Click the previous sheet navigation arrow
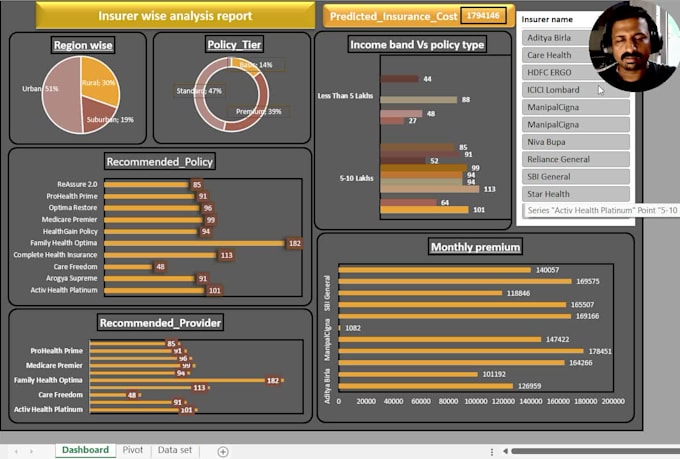Screen dimensions: 680x459 coord(16,452)
